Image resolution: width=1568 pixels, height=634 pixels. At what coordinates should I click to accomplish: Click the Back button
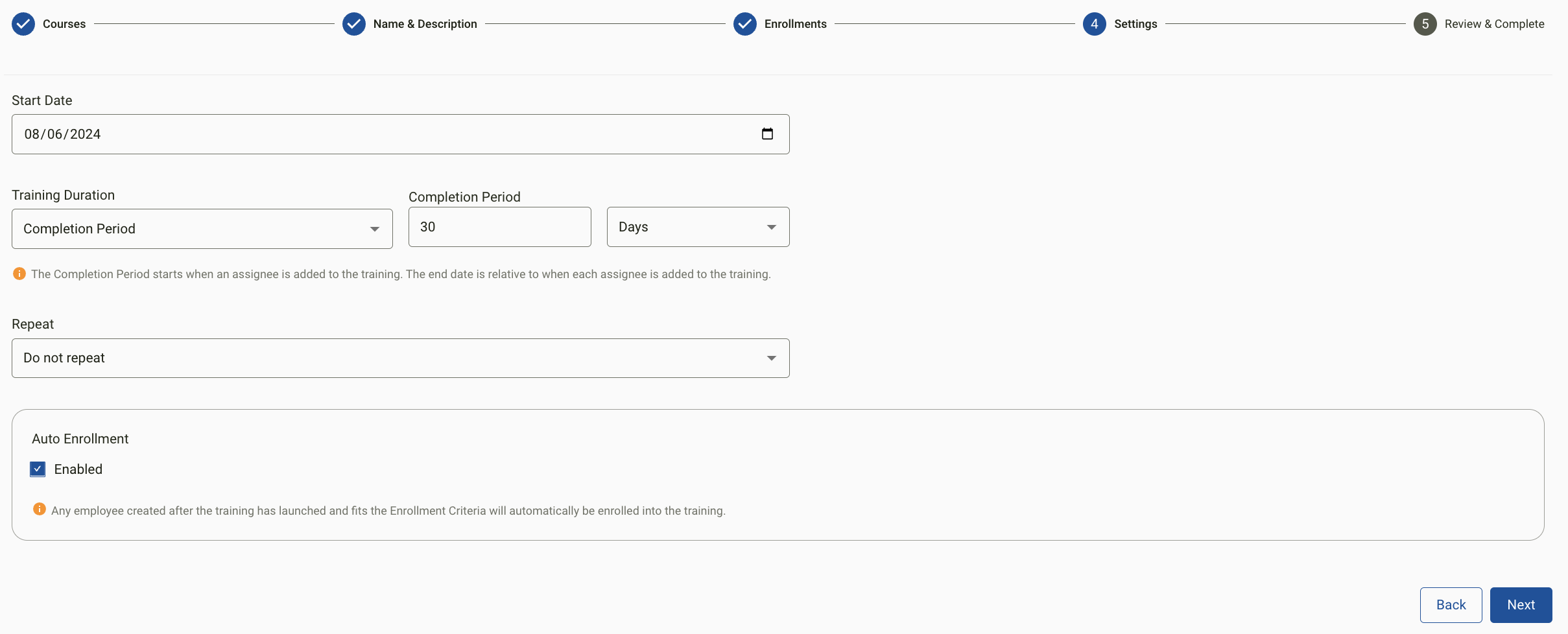1451,605
